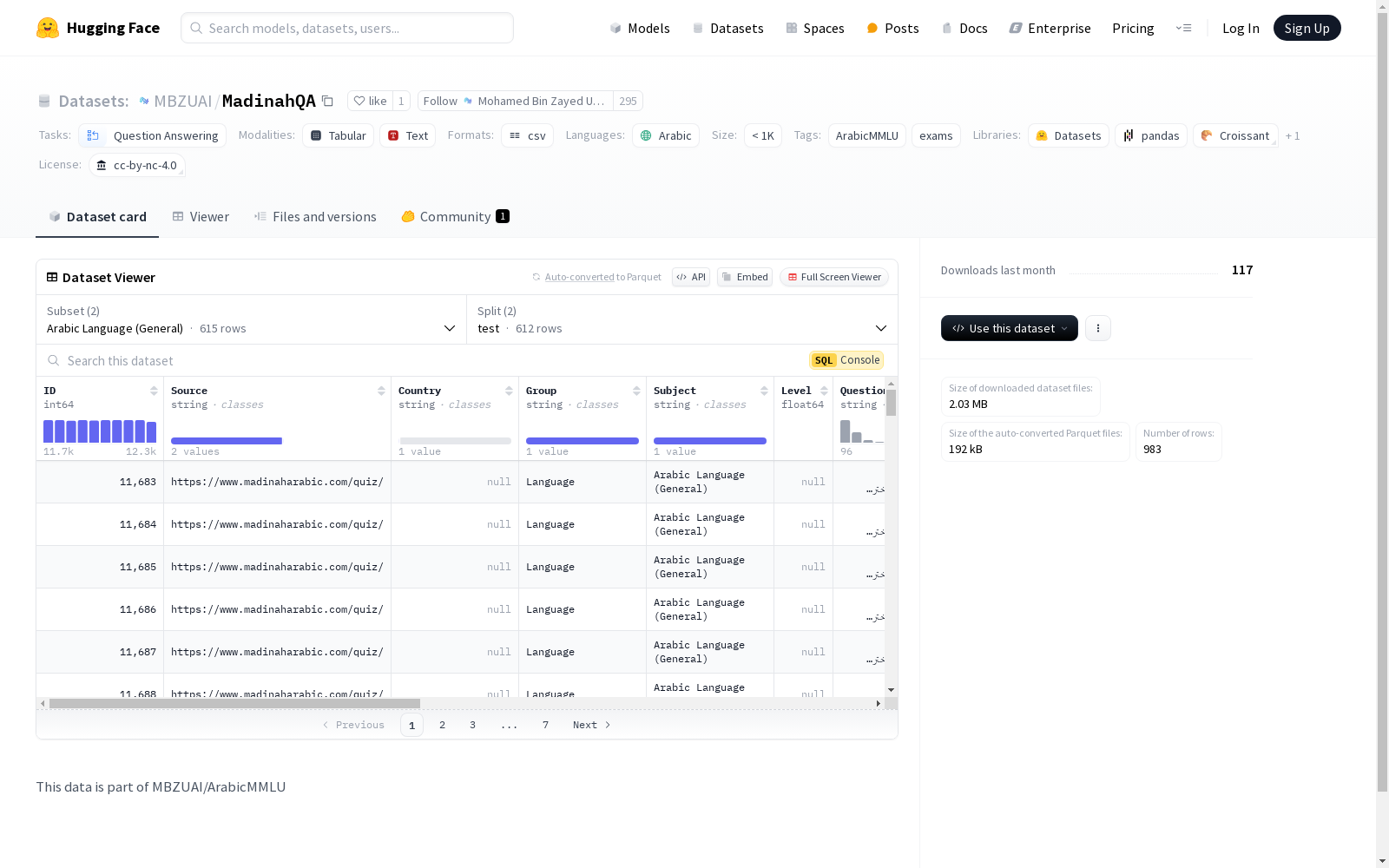Open the Question Answering task tag
The width and height of the screenshot is (1389, 868).
coord(153,135)
